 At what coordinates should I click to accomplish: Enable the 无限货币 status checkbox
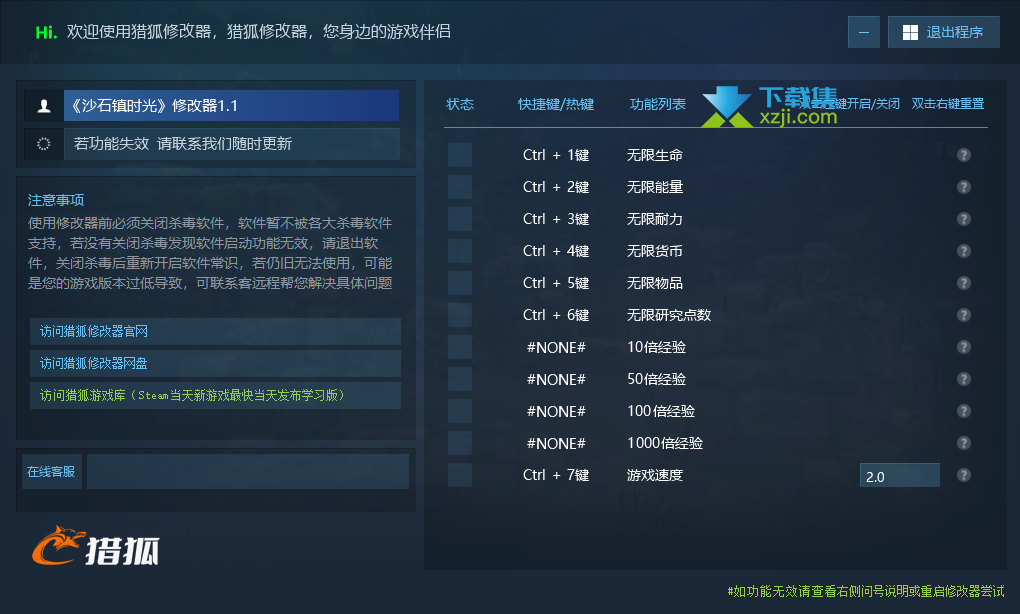(x=460, y=250)
